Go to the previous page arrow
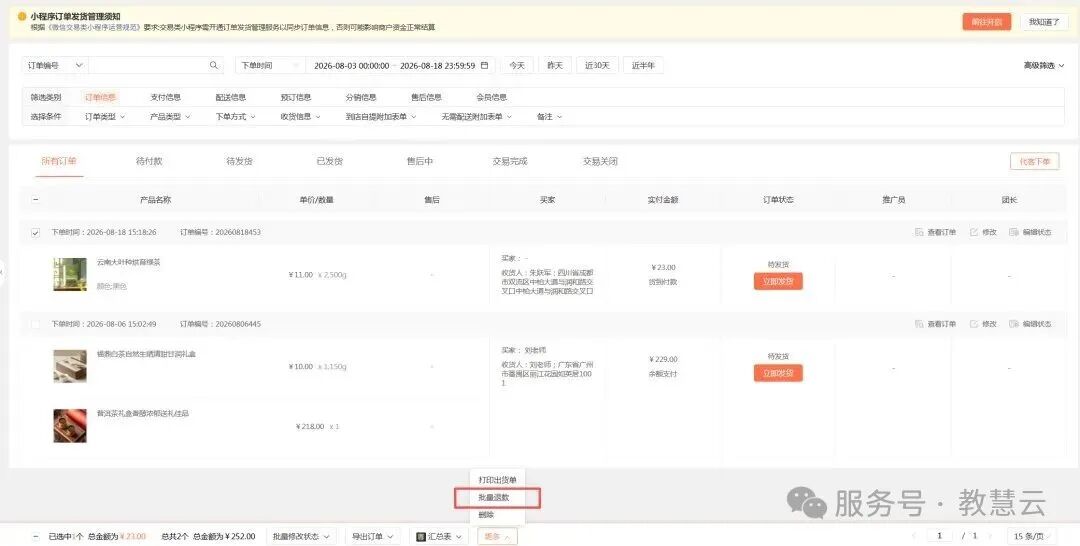1080x546 pixels. coord(914,536)
